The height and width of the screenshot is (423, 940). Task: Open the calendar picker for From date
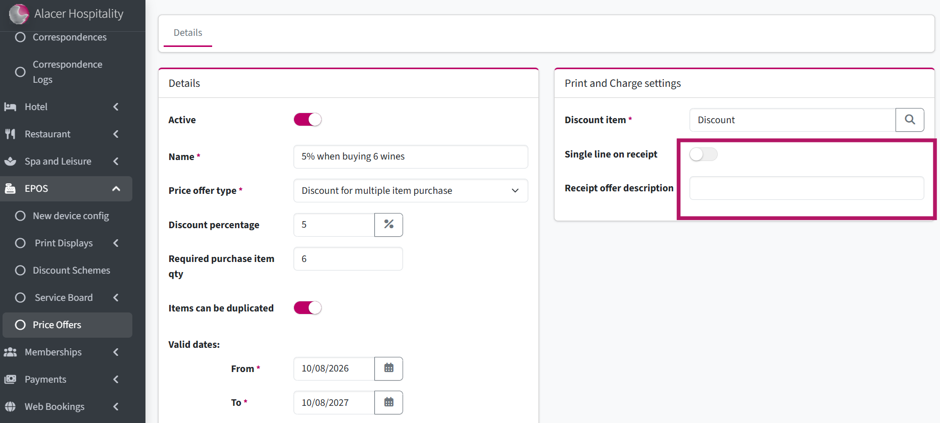click(x=388, y=368)
